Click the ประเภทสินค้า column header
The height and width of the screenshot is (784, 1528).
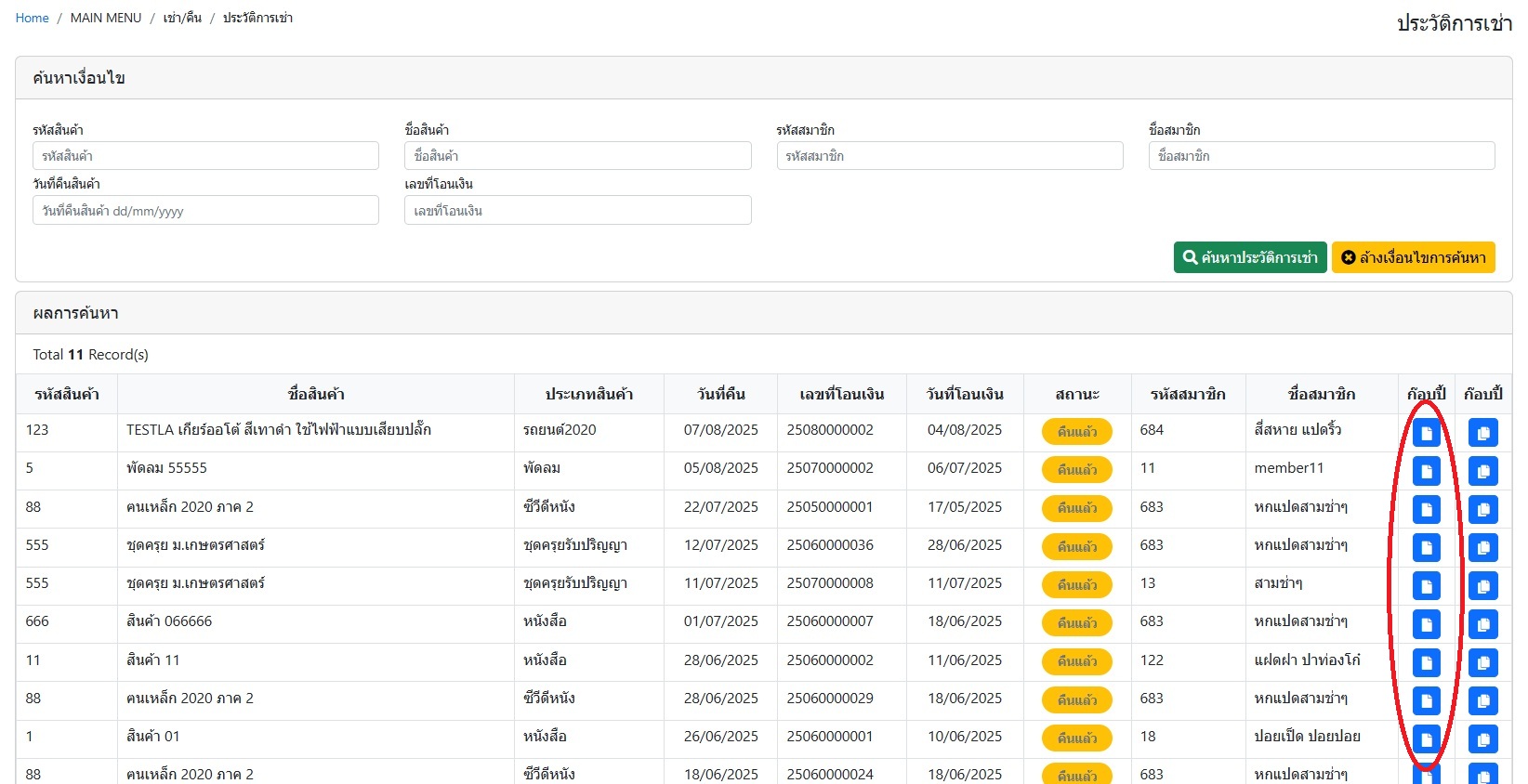[589, 394]
